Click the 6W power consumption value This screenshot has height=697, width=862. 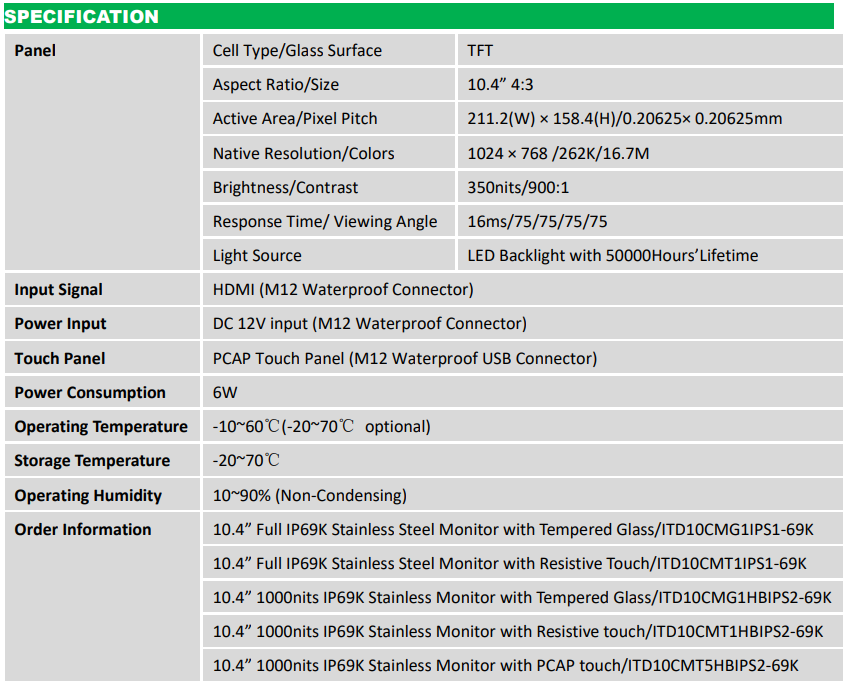click(x=225, y=393)
